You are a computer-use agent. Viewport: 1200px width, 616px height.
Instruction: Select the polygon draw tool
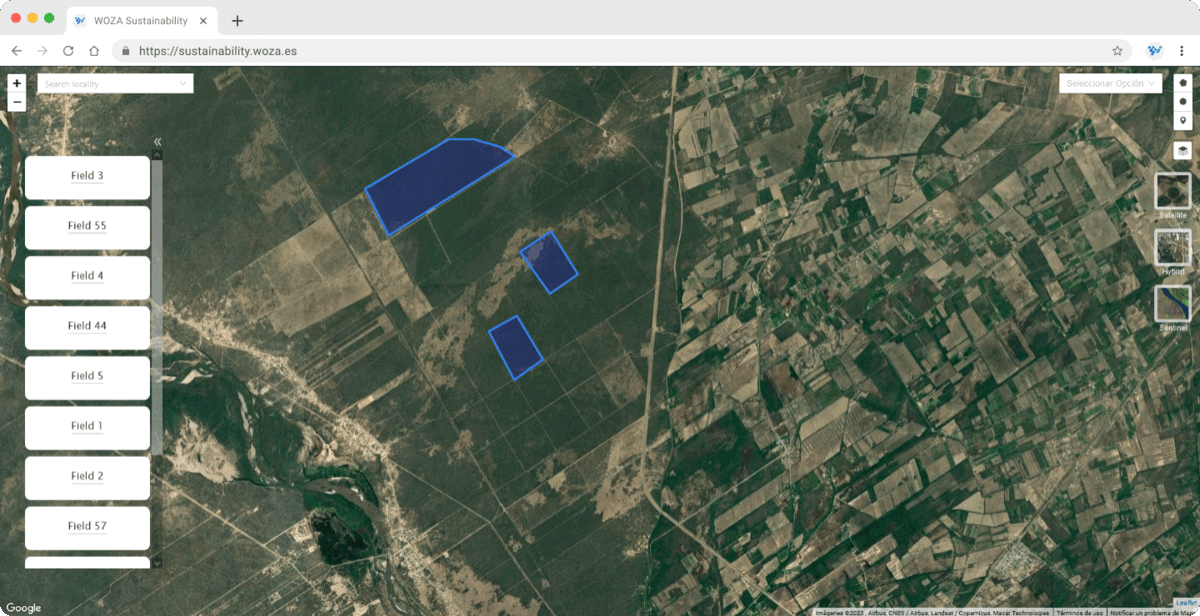[1183, 83]
